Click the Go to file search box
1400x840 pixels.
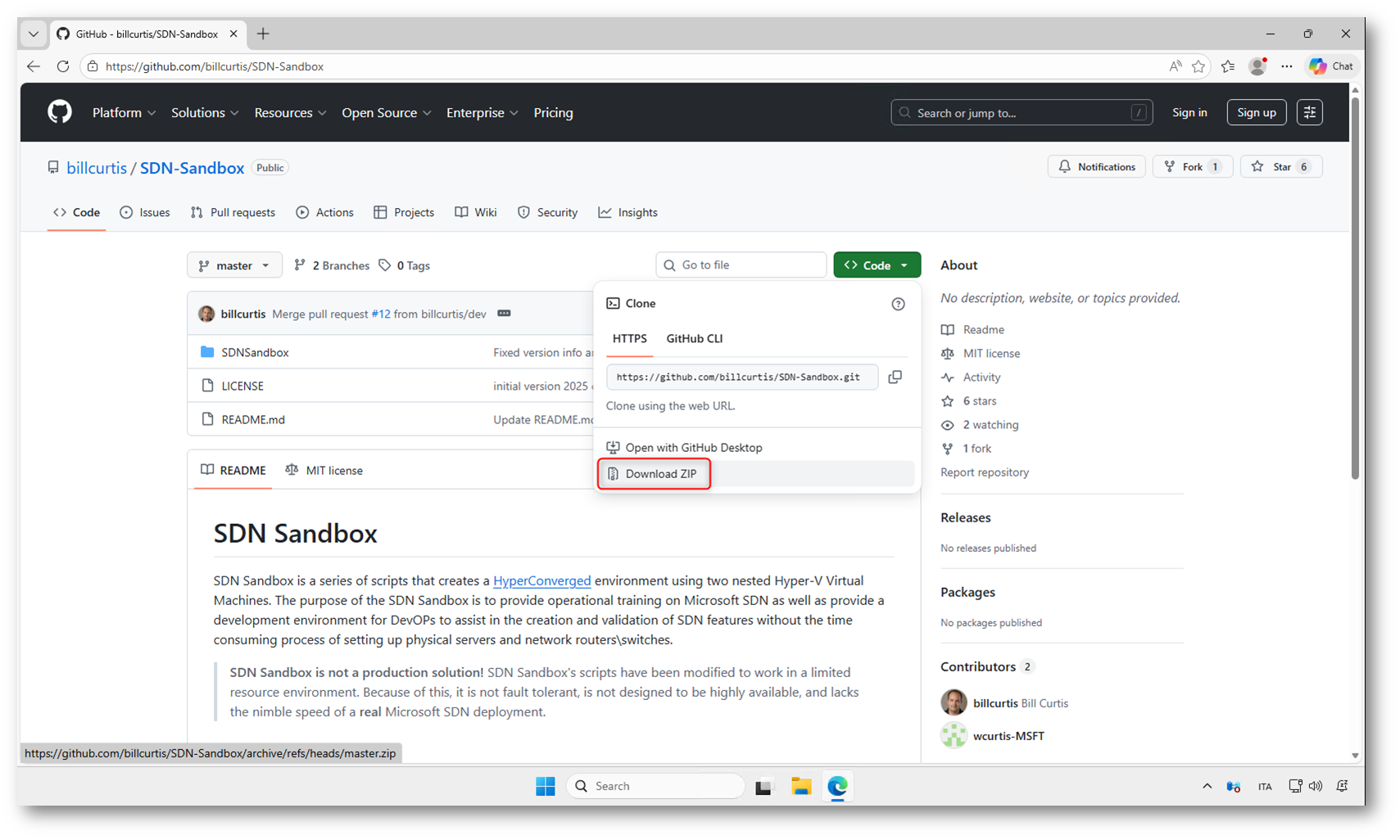[x=741, y=265]
